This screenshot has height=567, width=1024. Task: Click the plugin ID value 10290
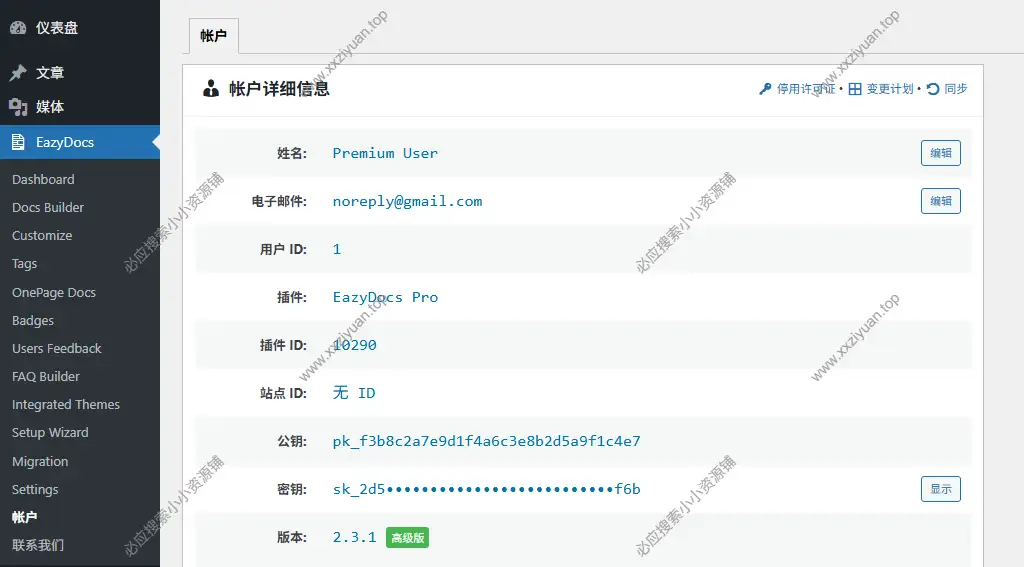coord(354,345)
